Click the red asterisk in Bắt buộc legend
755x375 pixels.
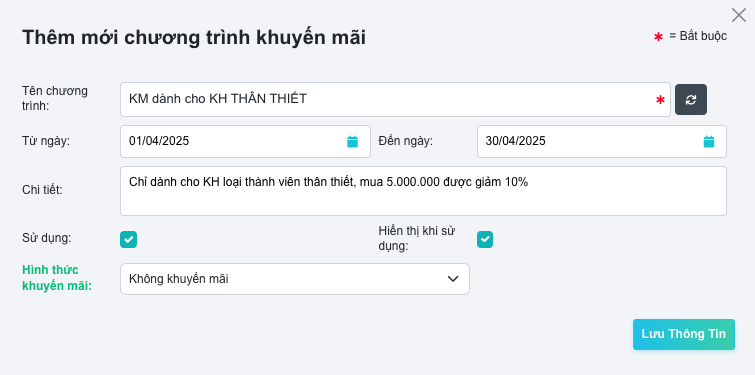[x=658, y=37]
